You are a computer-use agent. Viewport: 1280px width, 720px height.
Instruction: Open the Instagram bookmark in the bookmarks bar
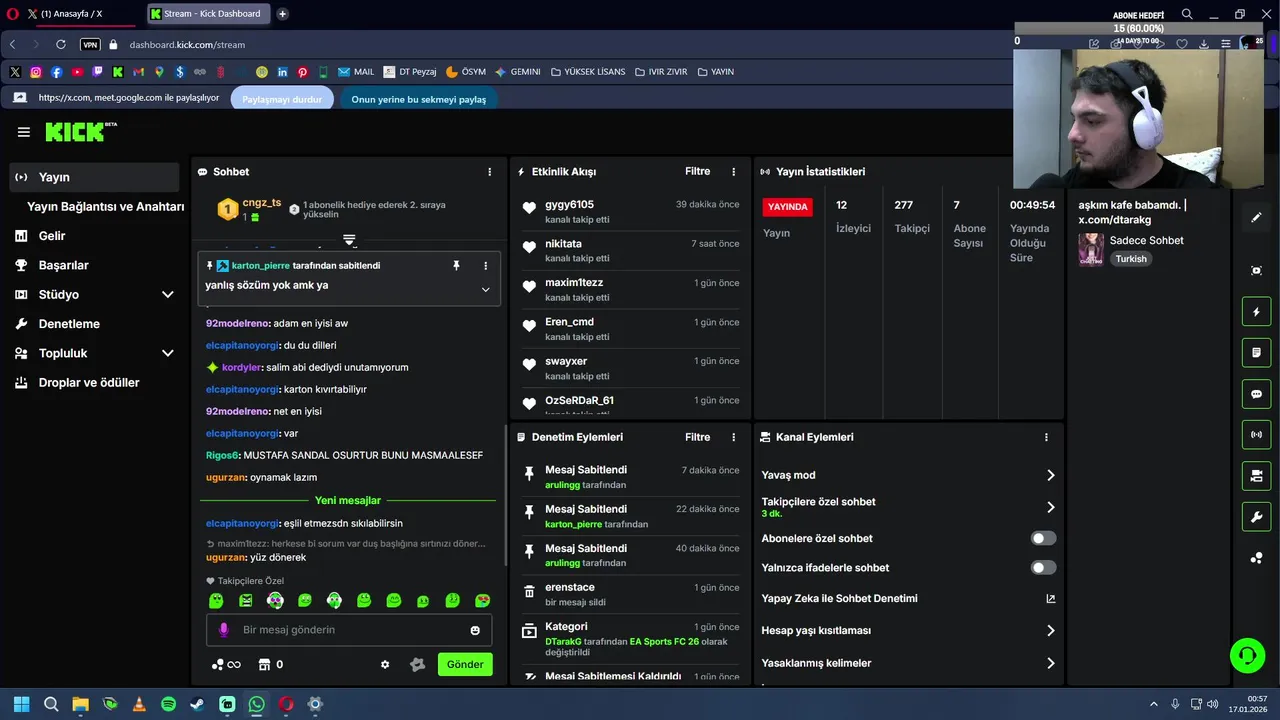pos(36,72)
